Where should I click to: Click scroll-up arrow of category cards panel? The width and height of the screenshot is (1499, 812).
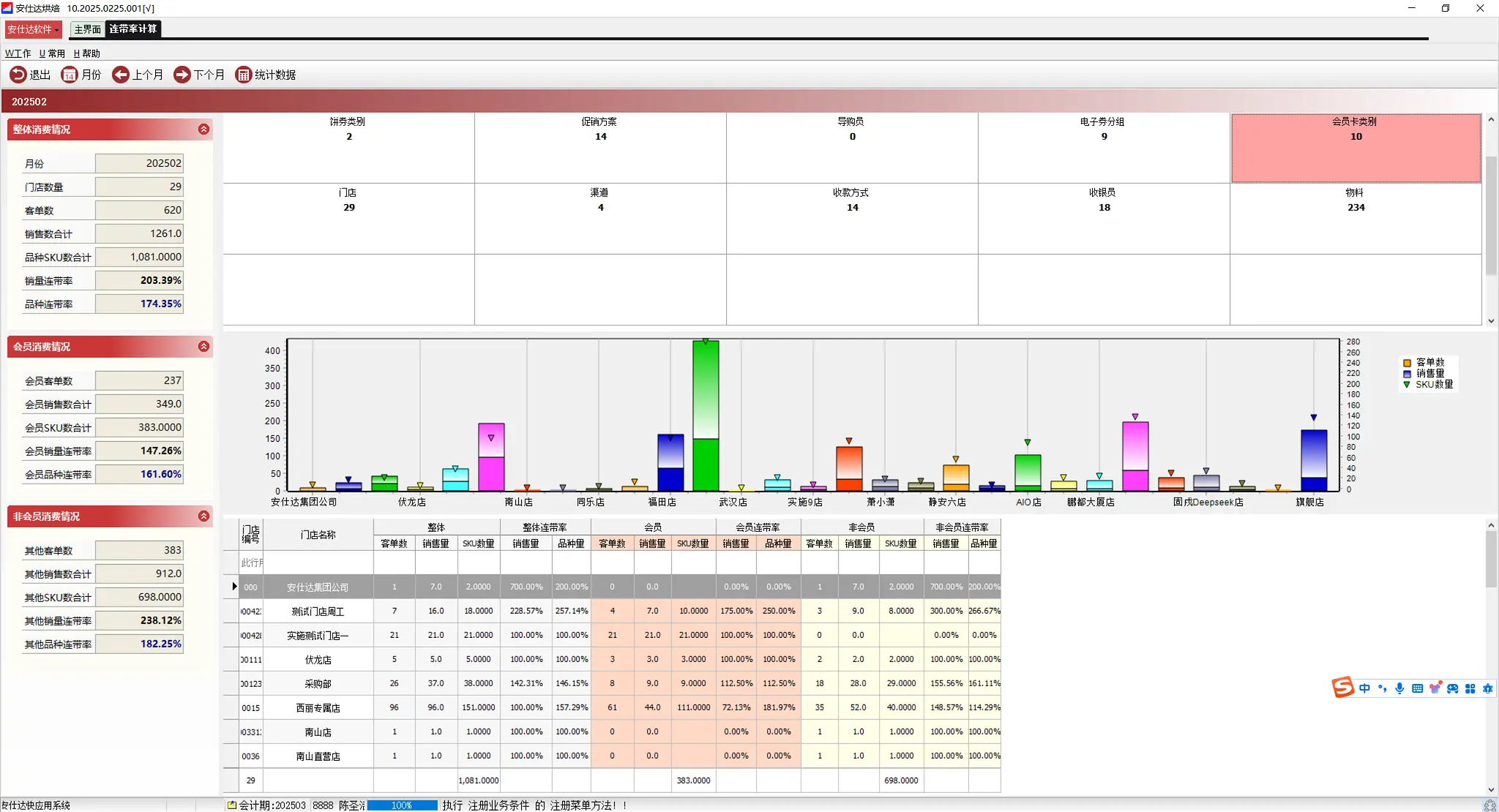pyautogui.click(x=1491, y=120)
